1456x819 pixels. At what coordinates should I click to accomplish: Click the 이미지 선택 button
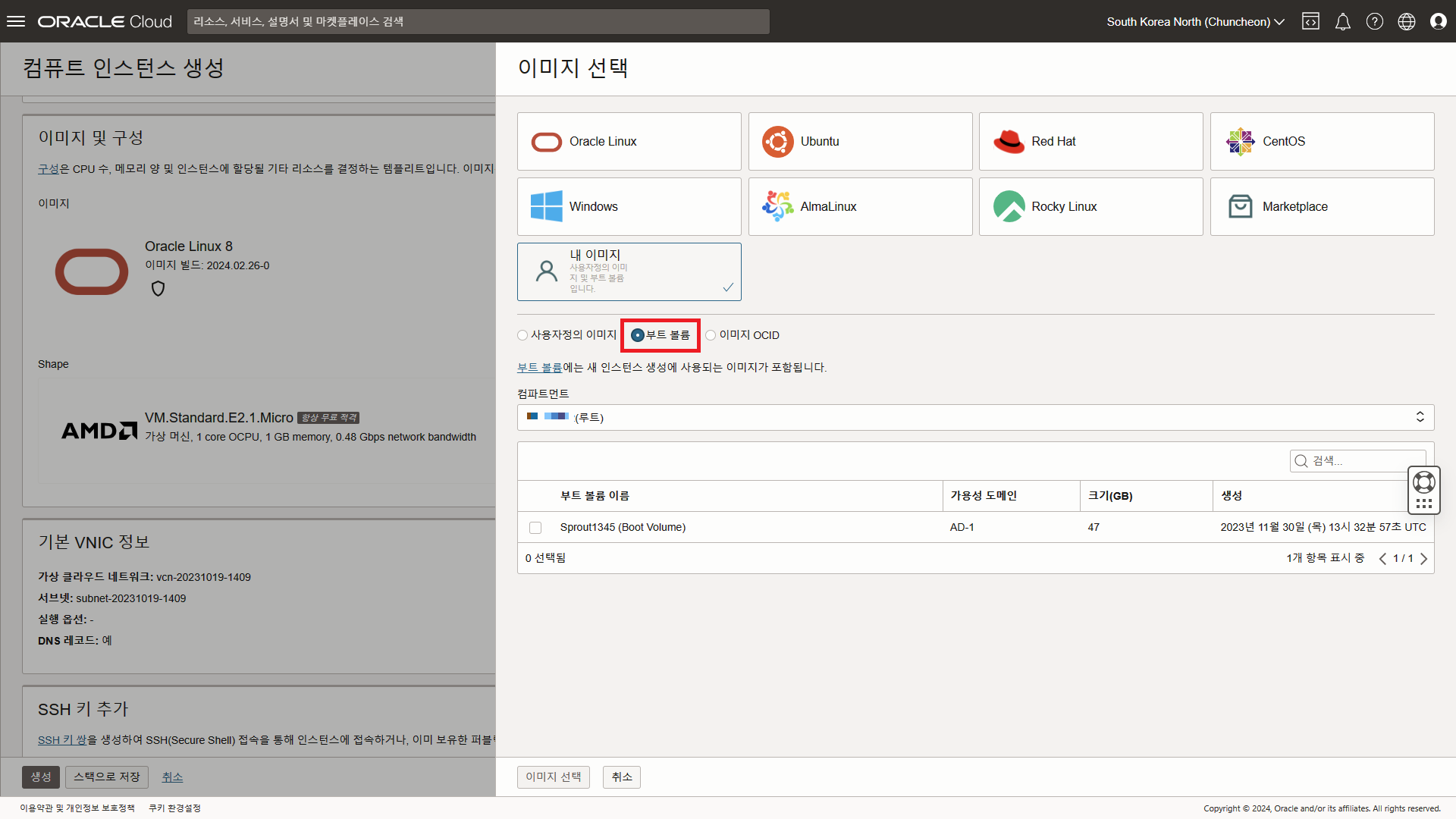553,777
